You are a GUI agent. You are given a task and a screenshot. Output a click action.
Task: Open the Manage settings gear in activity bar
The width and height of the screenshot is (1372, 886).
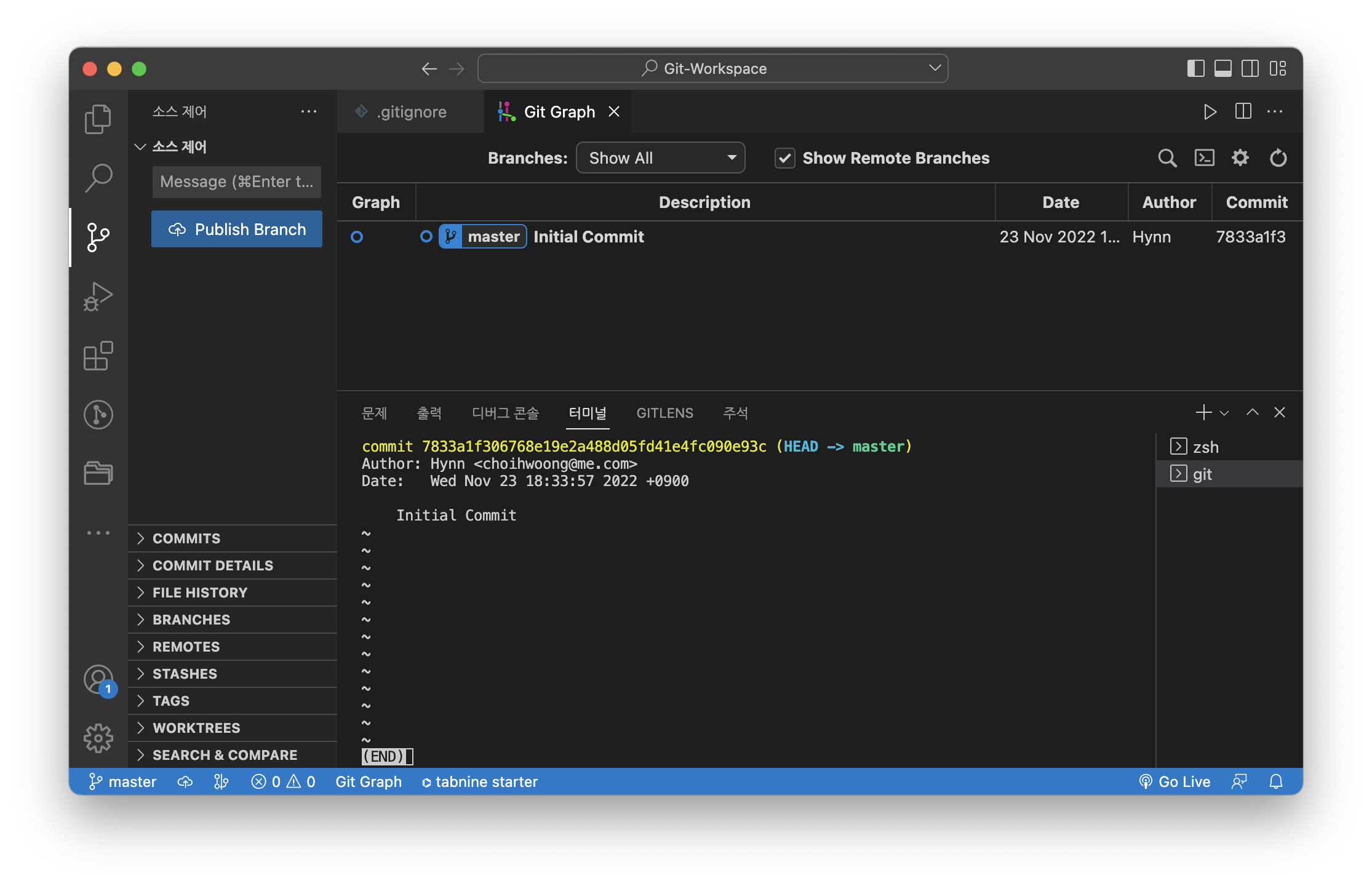[98, 738]
